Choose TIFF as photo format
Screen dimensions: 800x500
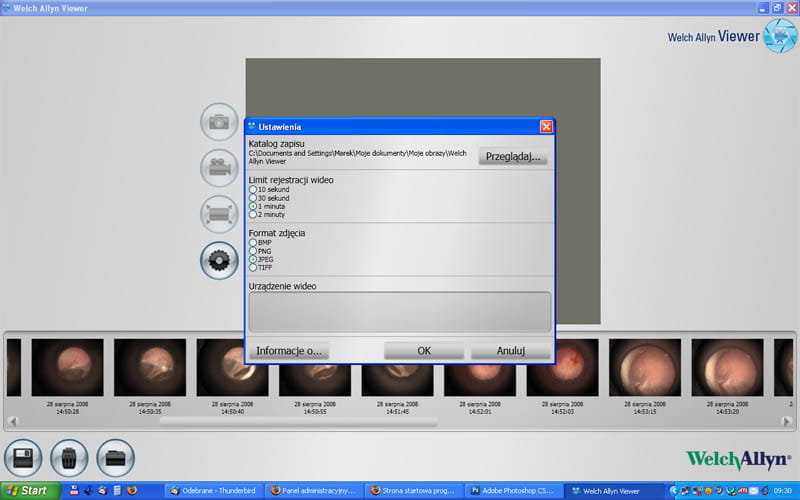click(253, 267)
